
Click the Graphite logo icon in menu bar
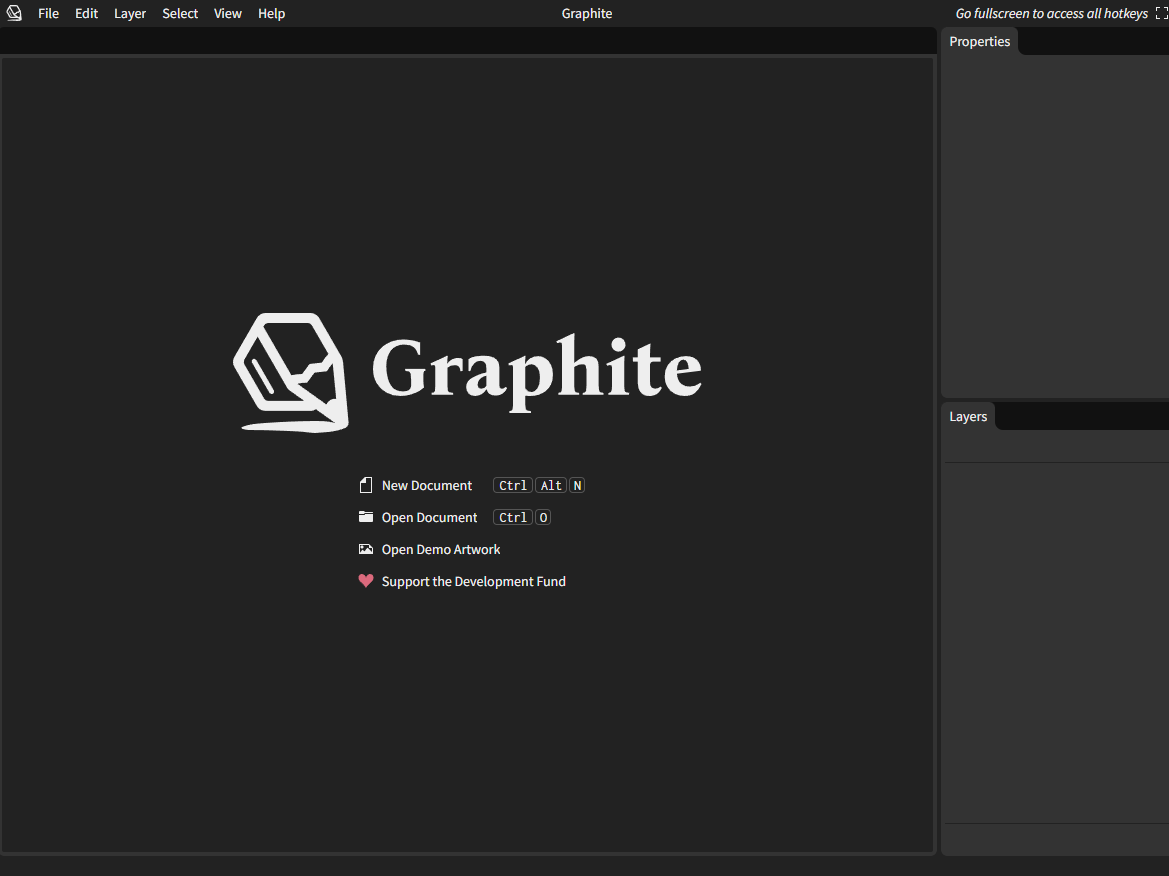pyautogui.click(x=14, y=13)
